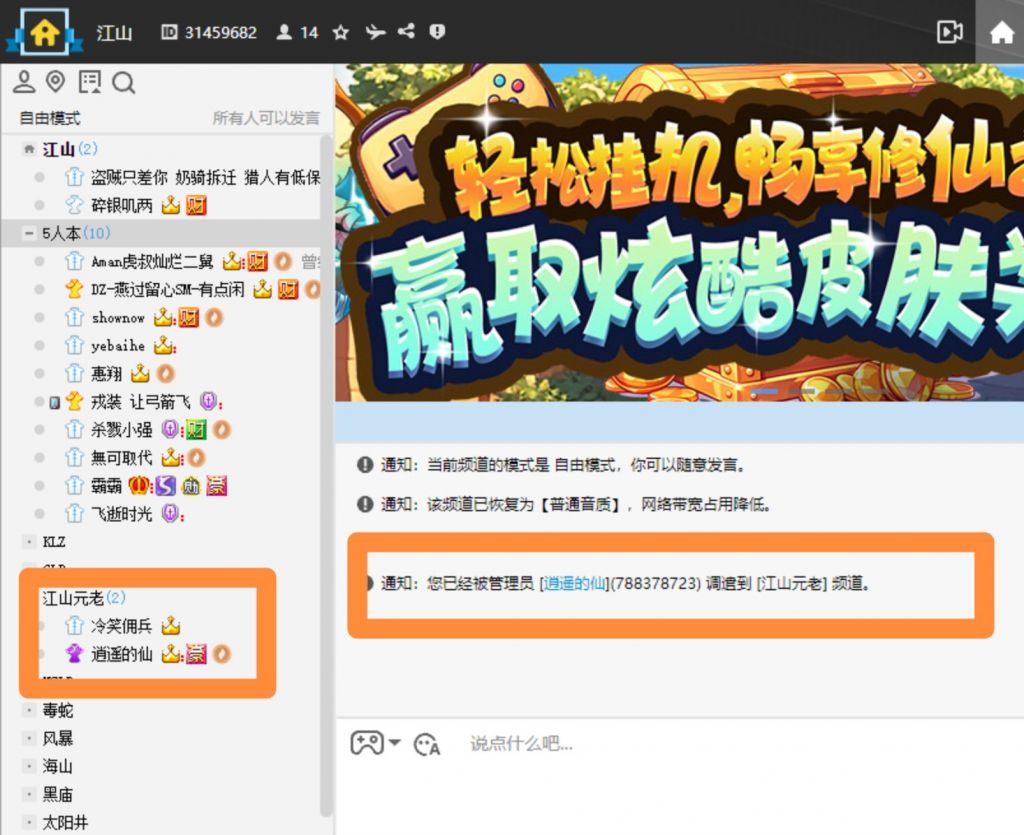Expand the 黑庙 sub-channel
The height and width of the screenshot is (835, 1024).
click(29, 794)
